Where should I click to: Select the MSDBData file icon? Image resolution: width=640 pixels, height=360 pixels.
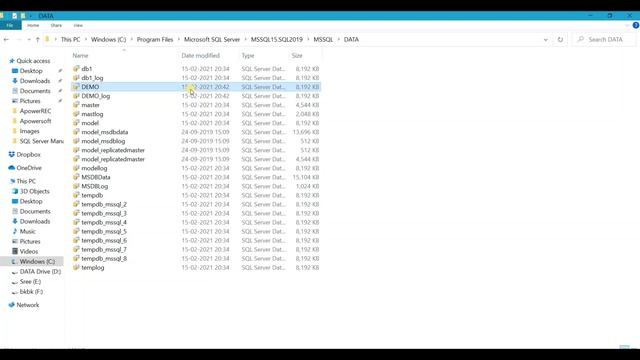click(x=76, y=177)
